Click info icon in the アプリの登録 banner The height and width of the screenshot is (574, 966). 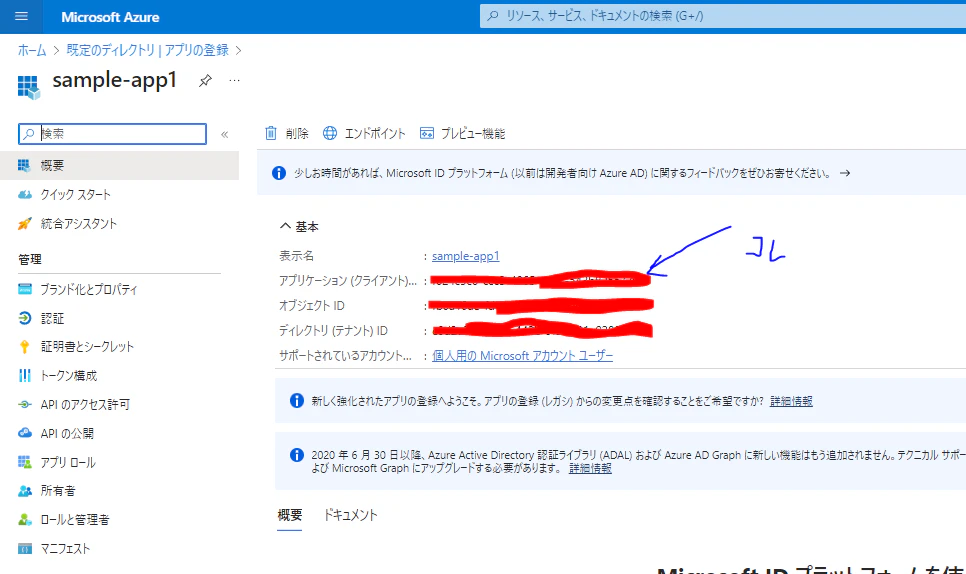pyautogui.click(x=297, y=401)
